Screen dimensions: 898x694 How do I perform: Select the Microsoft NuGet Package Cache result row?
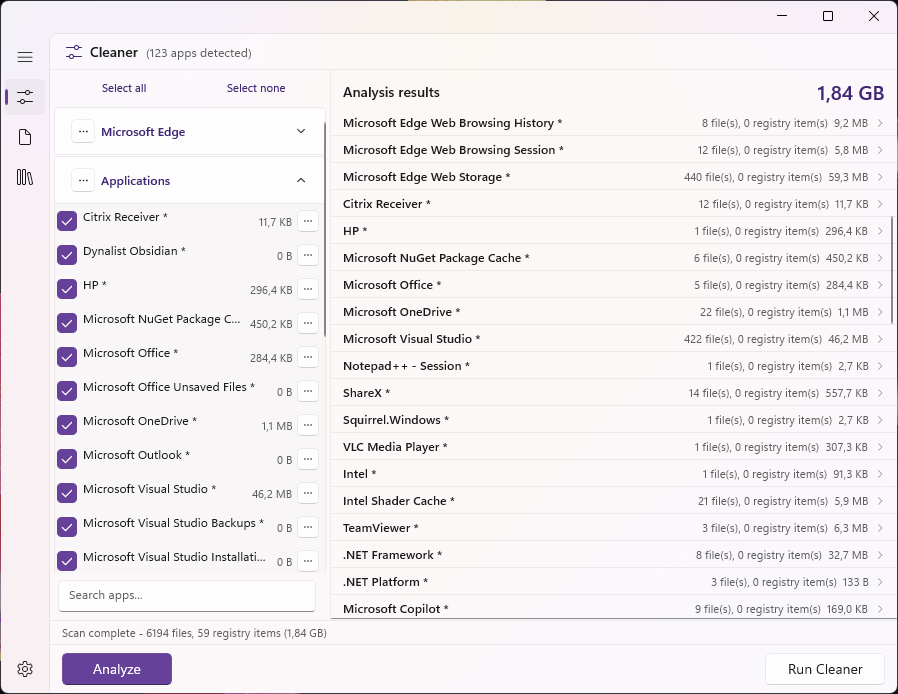pyautogui.click(x=613, y=258)
